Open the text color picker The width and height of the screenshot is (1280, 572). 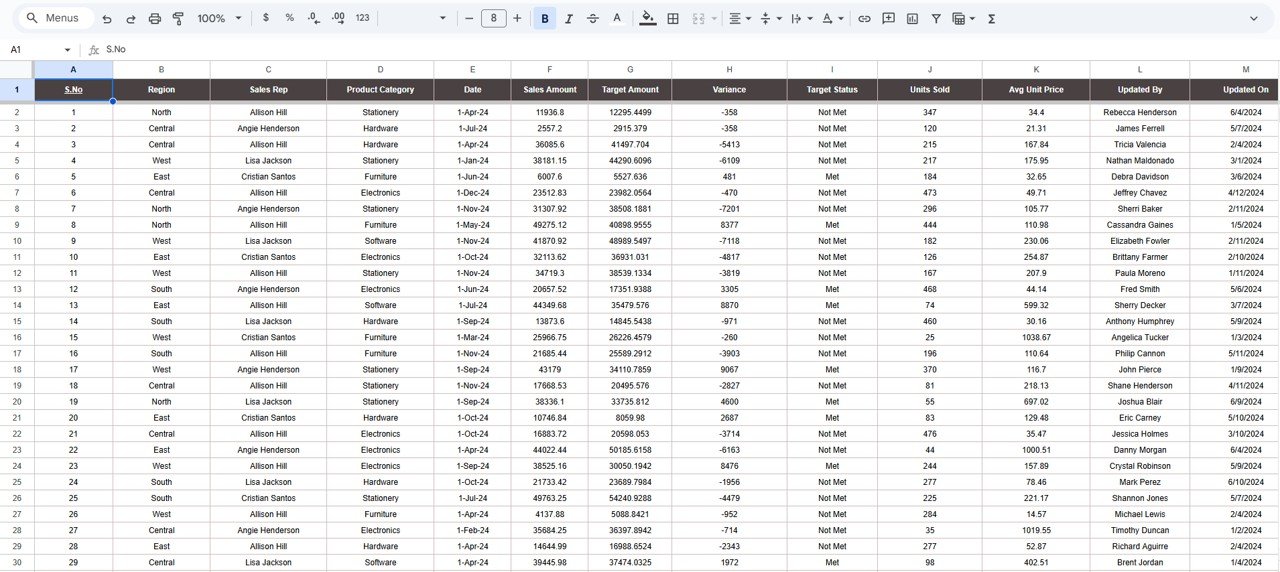pyautogui.click(x=617, y=18)
